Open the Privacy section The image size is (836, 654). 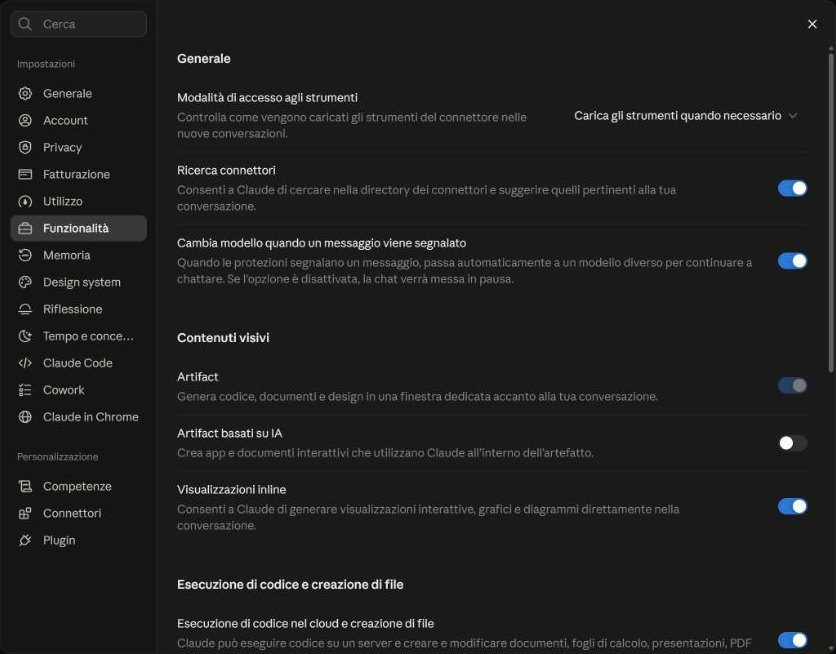[x=78, y=147]
